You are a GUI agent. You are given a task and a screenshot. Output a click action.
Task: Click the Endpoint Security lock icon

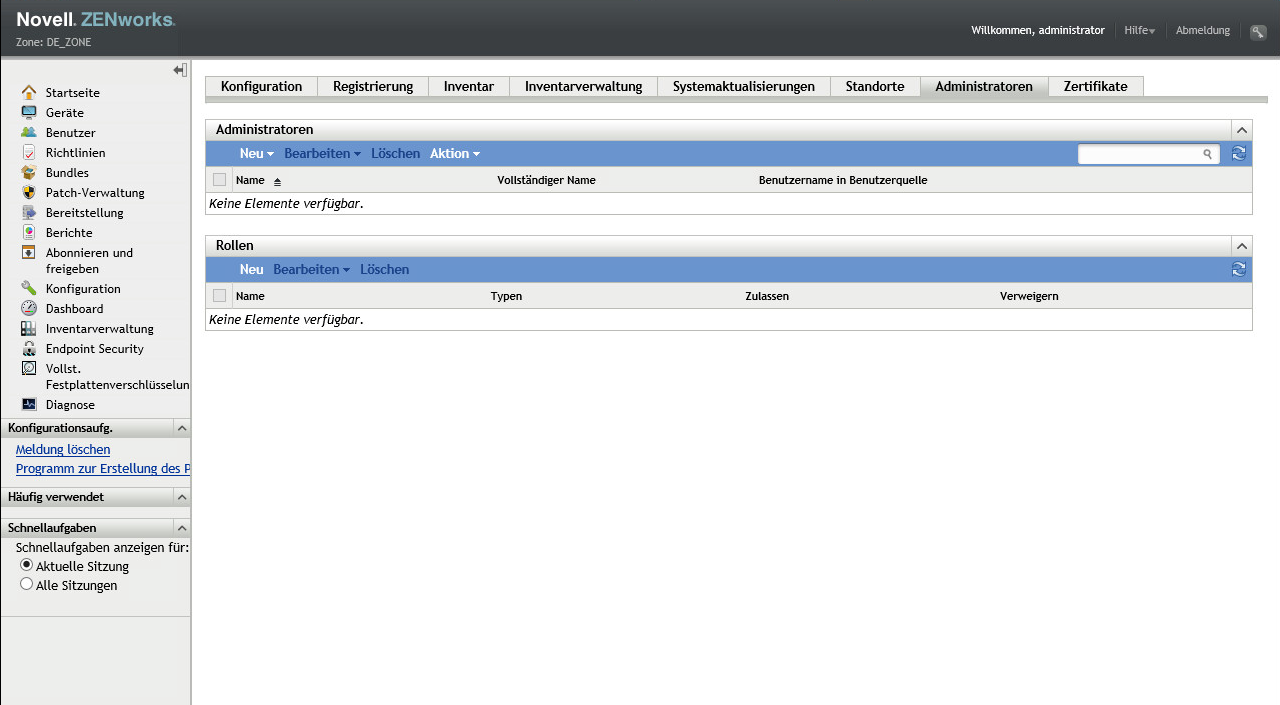pyautogui.click(x=29, y=348)
